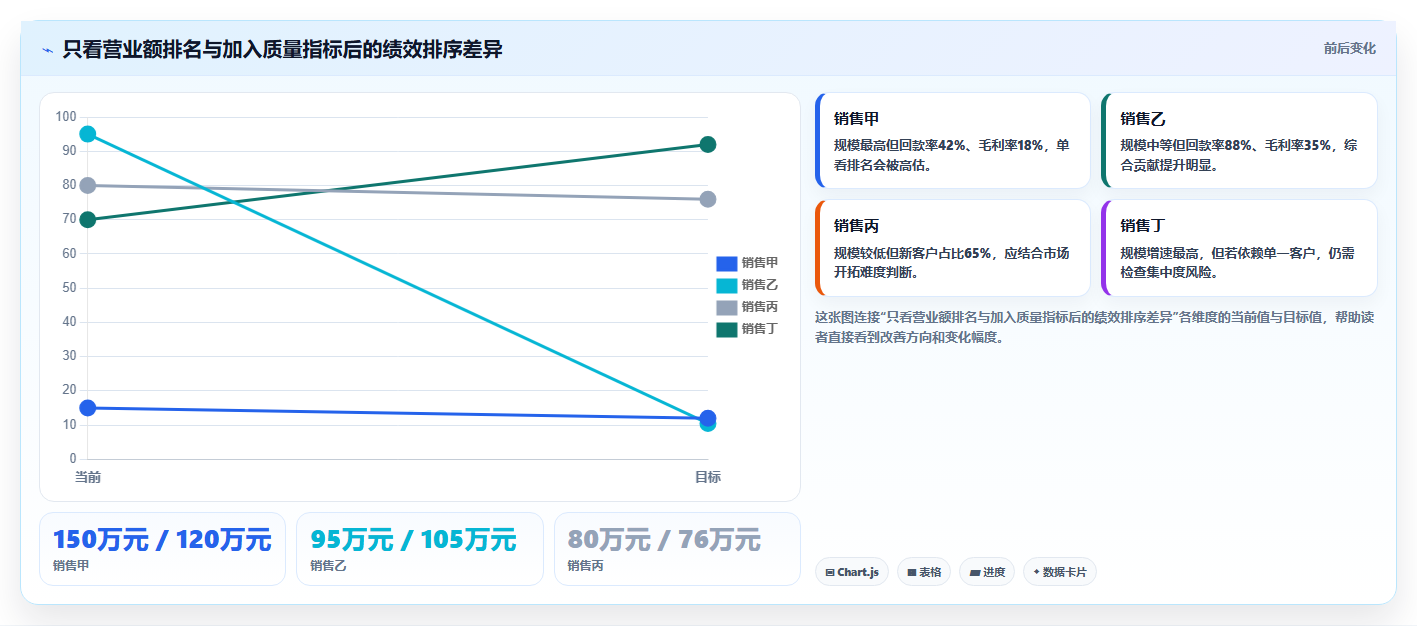Select the 80万元 / 76万元 stat card
The width and height of the screenshot is (1417, 626).
click(677, 549)
